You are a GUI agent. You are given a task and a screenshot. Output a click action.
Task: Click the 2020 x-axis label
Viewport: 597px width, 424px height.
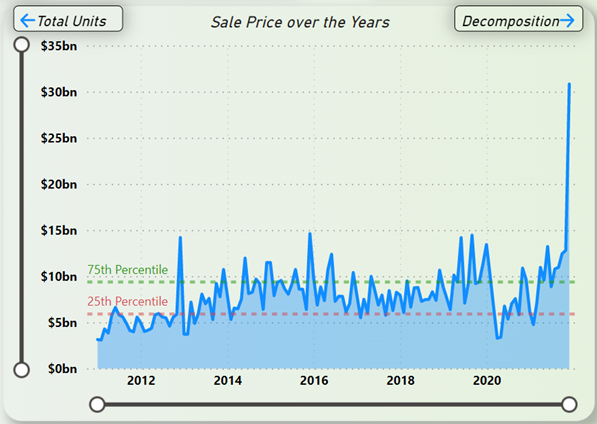point(487,380)
